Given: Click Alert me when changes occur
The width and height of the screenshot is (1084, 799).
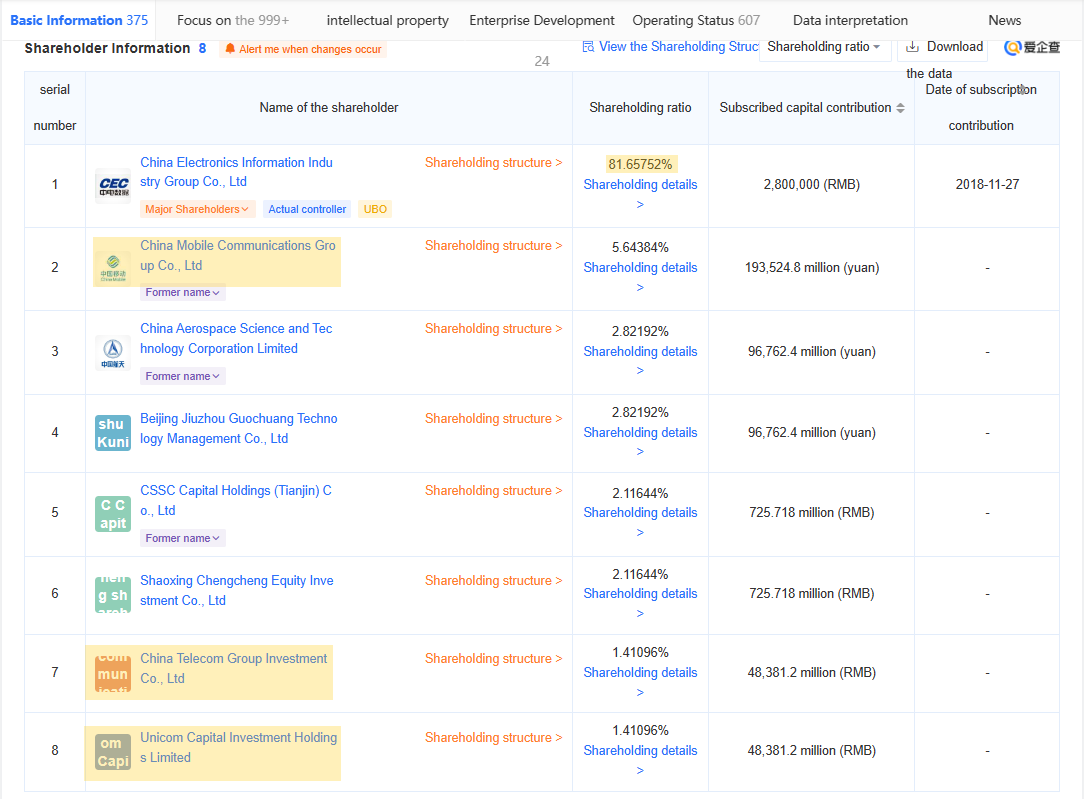Looking at the screenshot, I should pos(303,49).
